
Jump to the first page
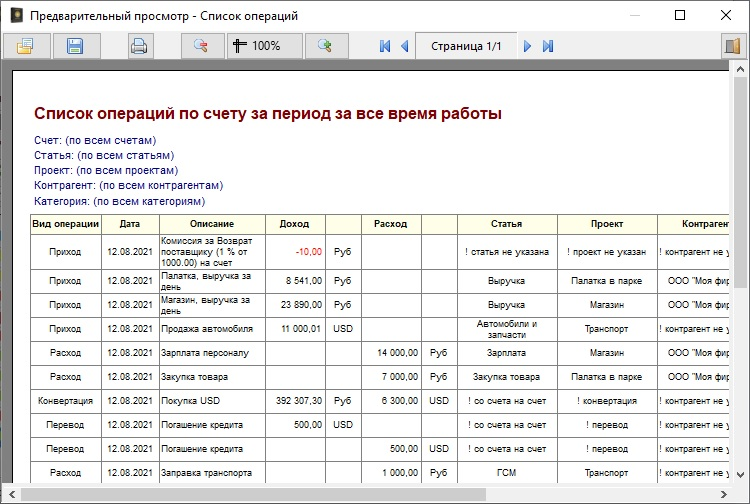pos(385,46)
